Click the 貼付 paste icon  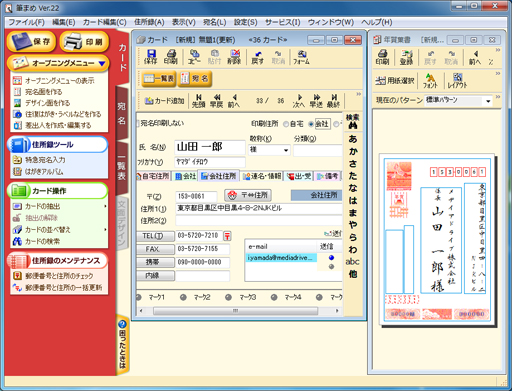[x=214, y=57]
